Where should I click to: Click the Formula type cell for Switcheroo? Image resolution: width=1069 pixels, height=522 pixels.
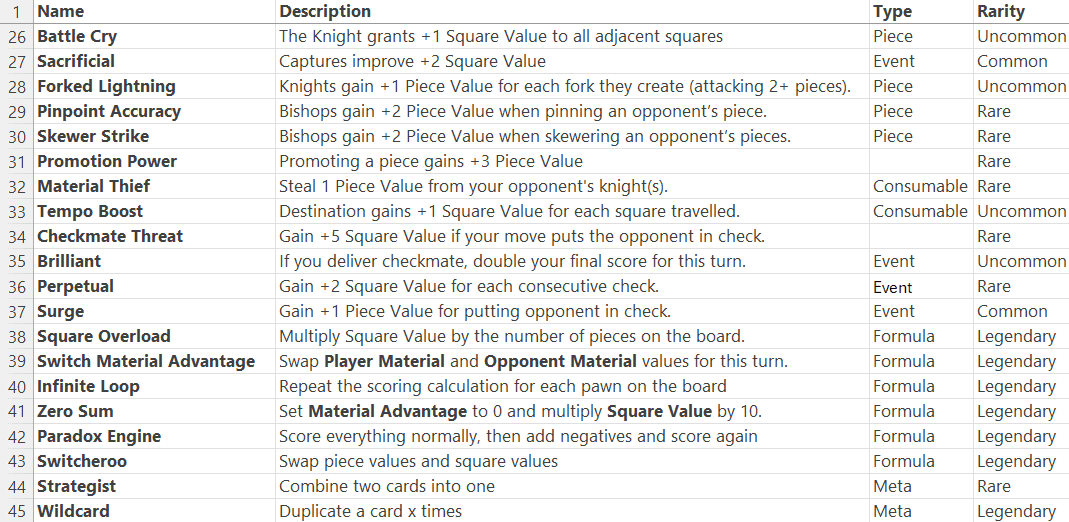pyautogui.click(x=903, y=461)
